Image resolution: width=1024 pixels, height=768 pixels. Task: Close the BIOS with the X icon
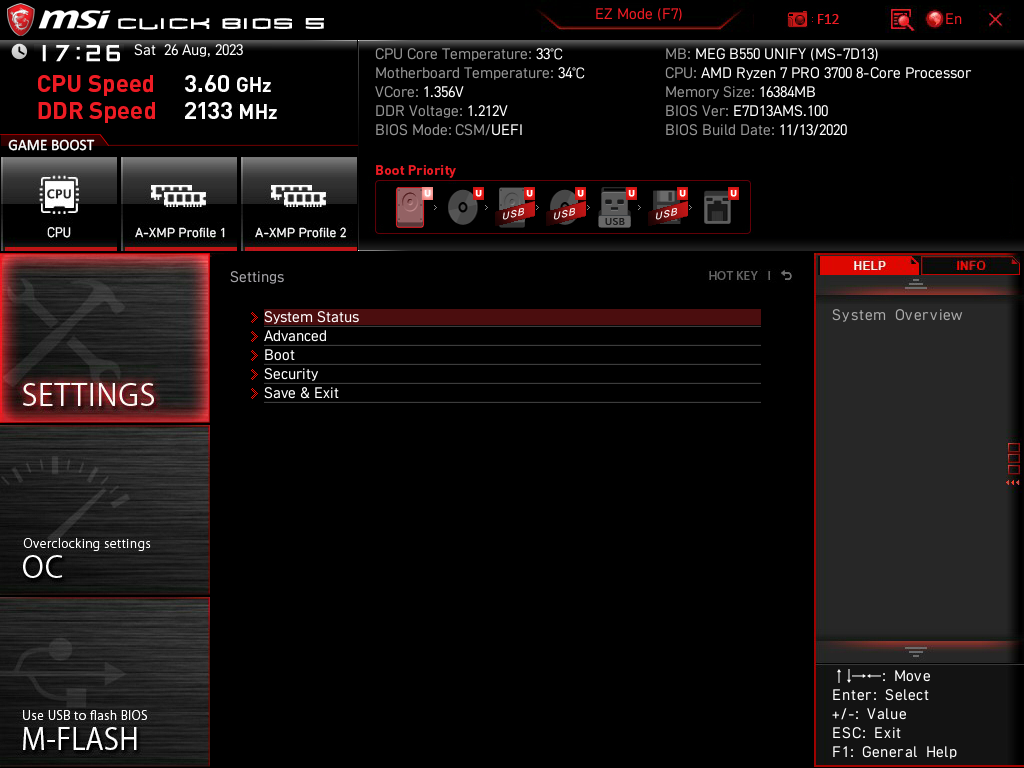pos(995,20)
